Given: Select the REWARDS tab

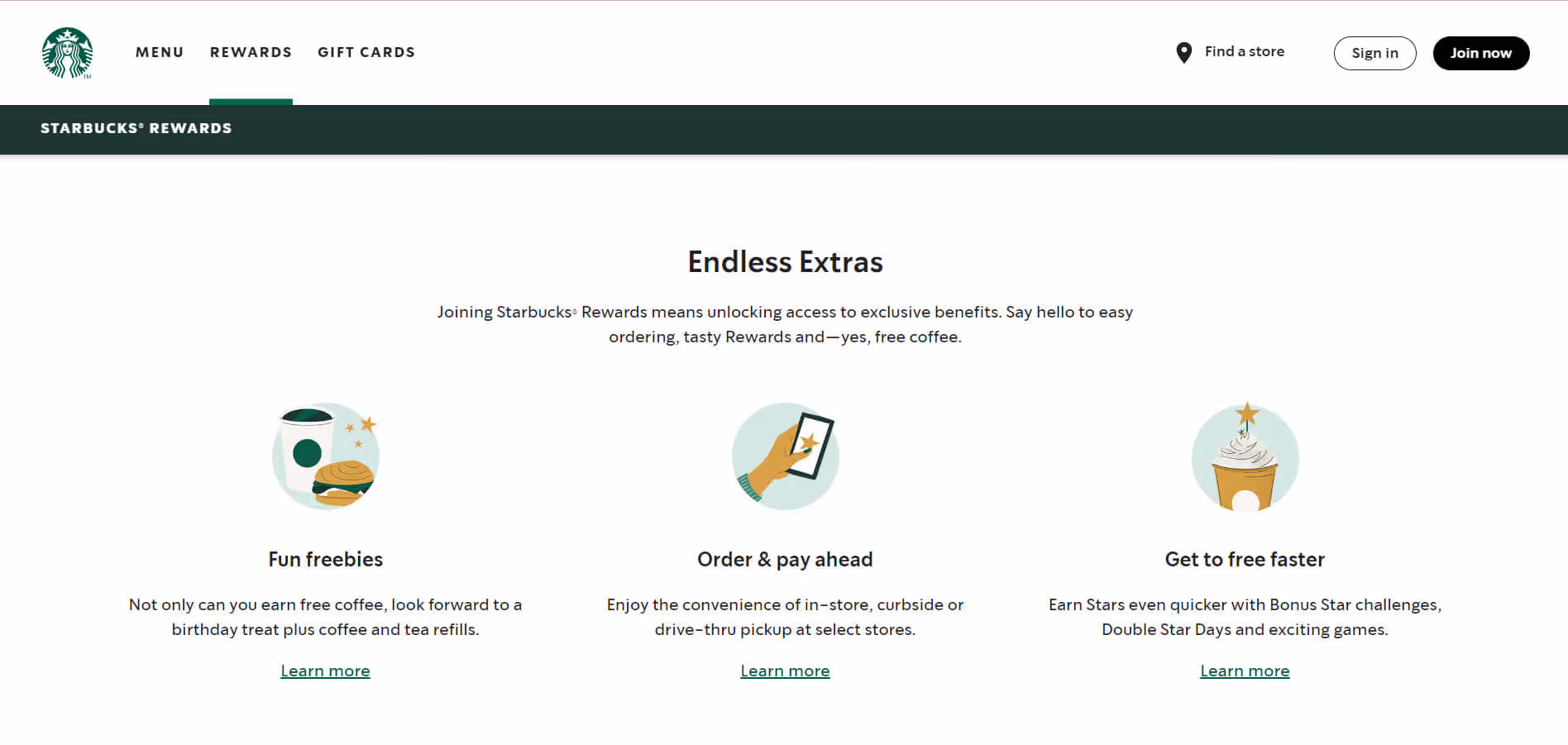Looking at the screenshot, I should (251, 51).
